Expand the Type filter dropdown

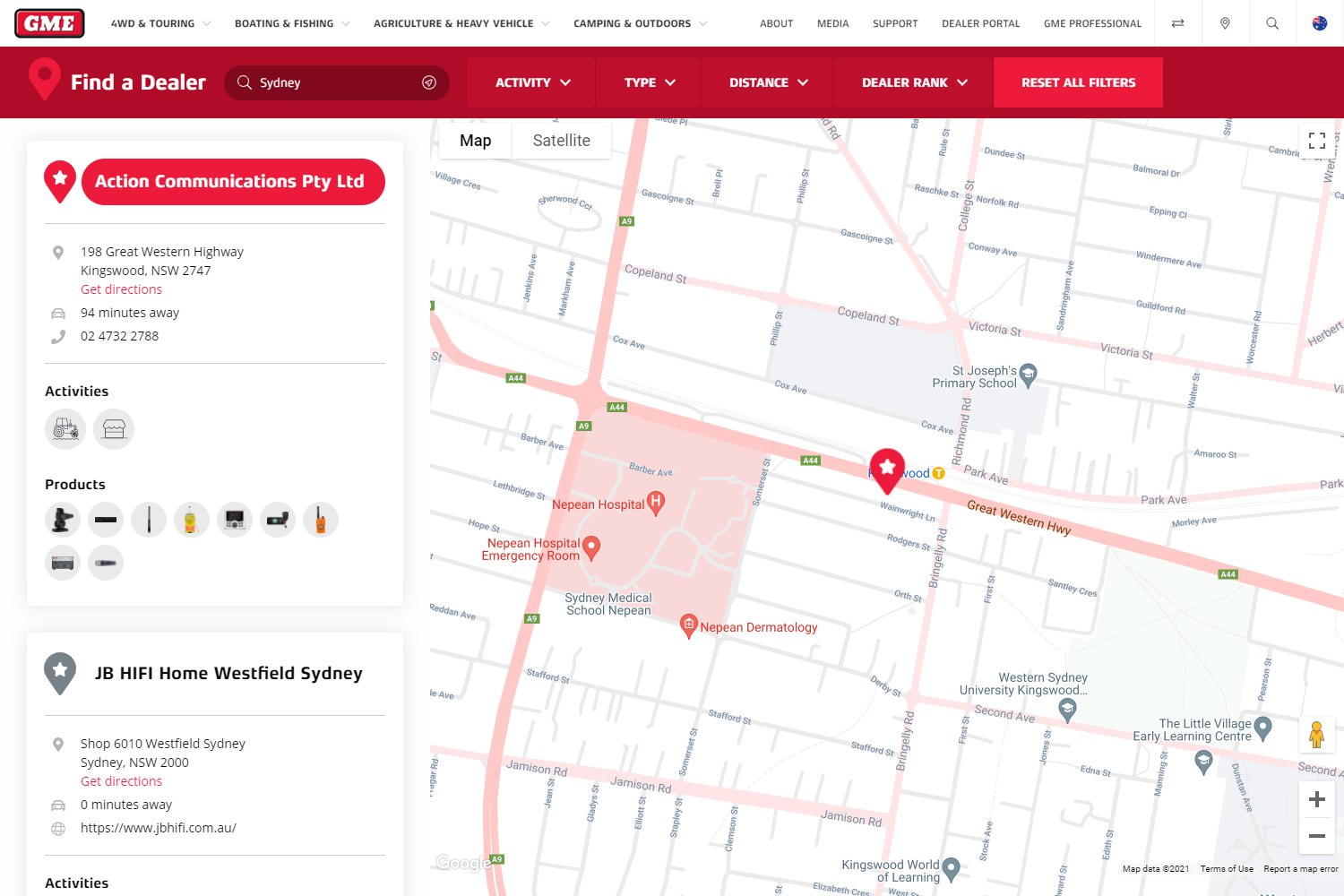tap(650, 82)
